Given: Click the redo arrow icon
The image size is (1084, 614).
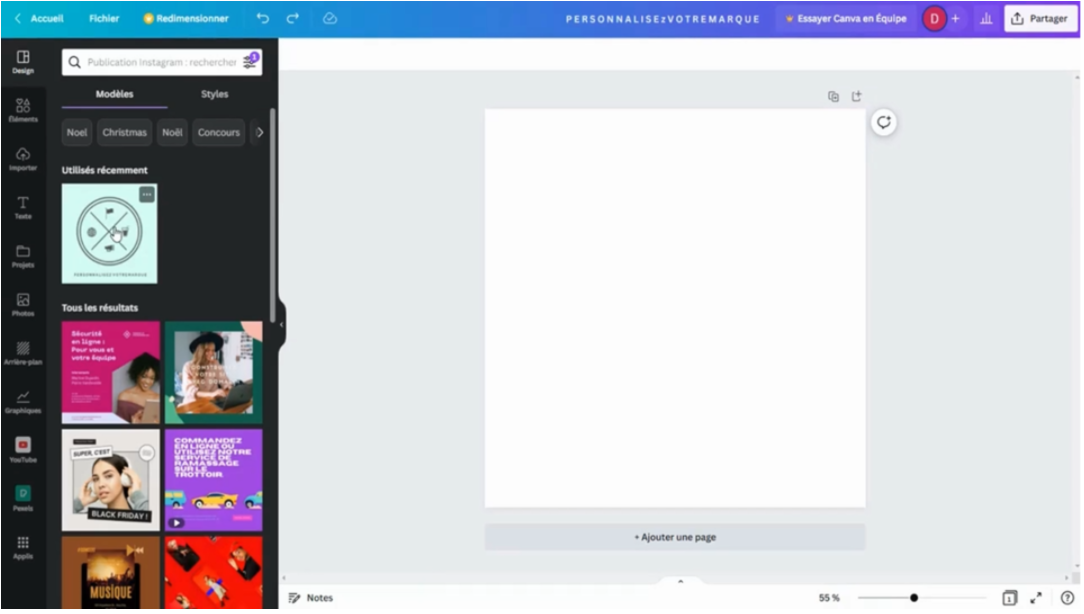Looking at the screenshot, I should 292,18.
